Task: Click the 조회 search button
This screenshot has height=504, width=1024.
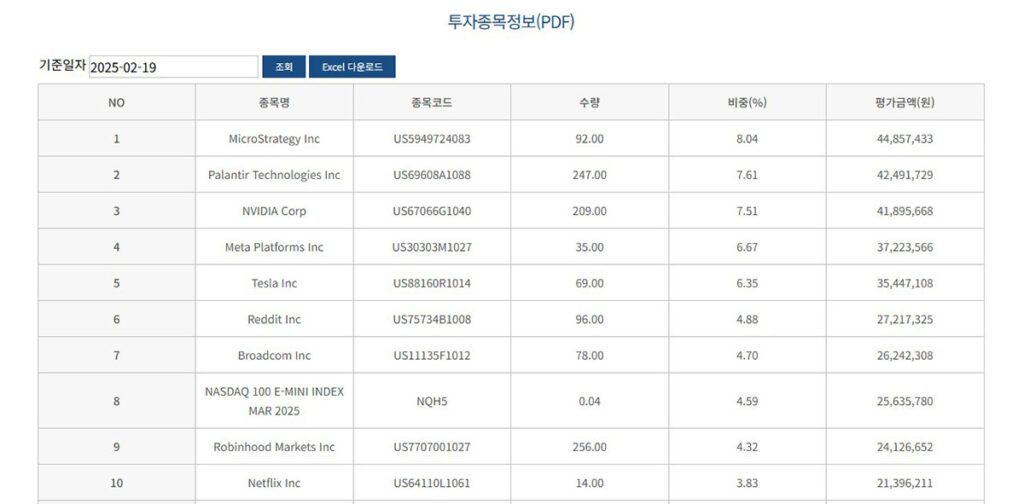Action: (x=284, y=67)
